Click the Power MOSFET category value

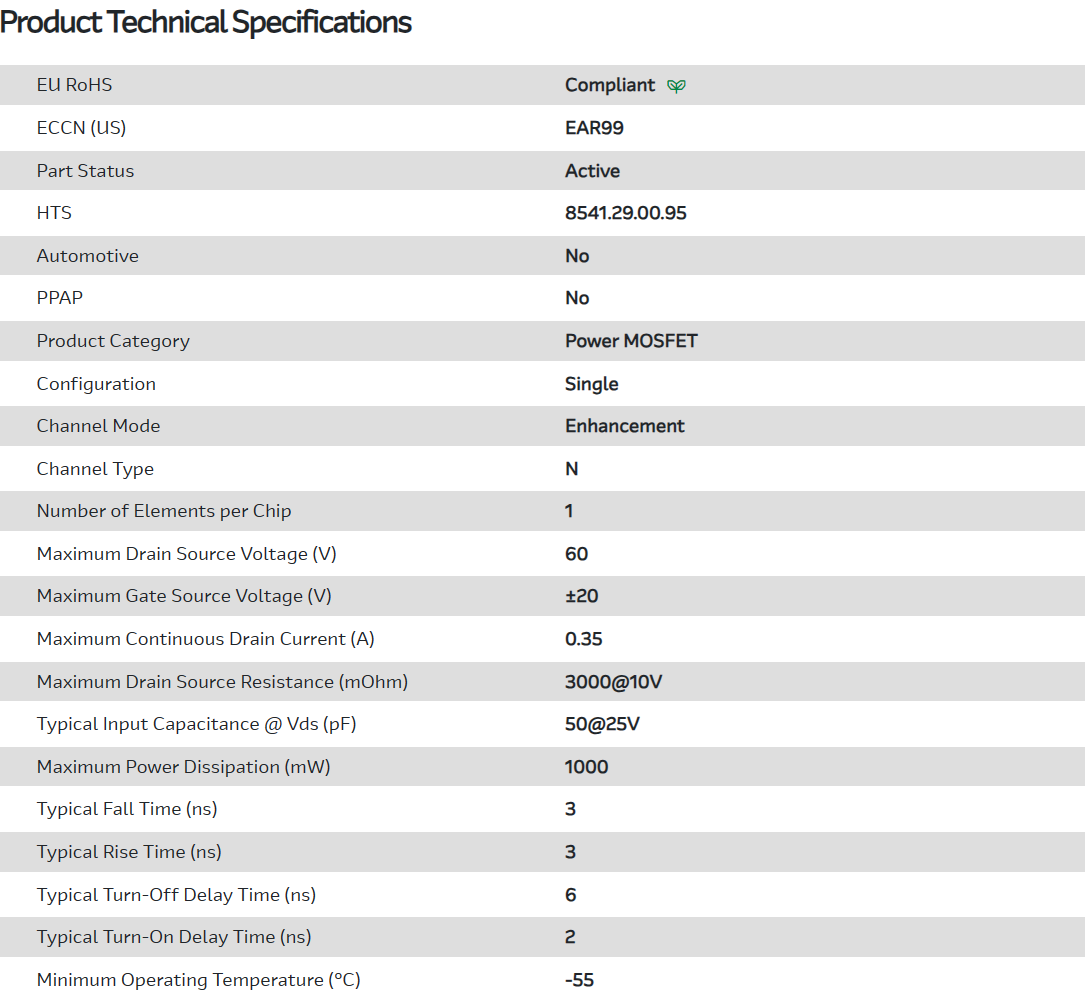631,341
